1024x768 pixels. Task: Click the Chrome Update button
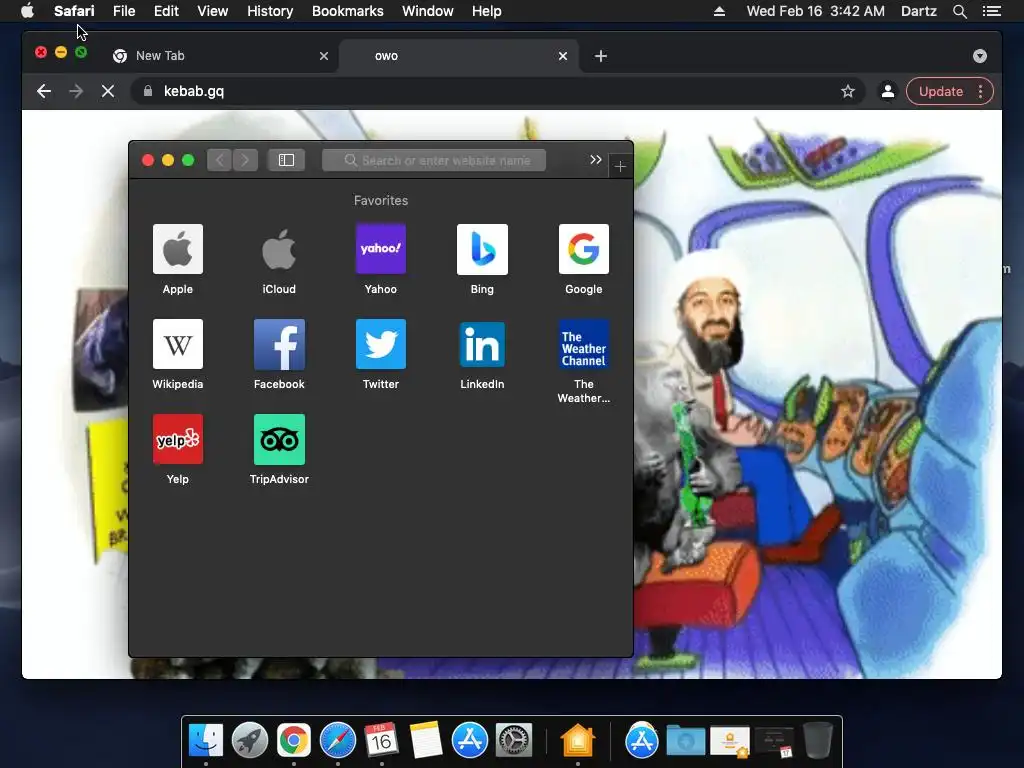pos(940,91)
